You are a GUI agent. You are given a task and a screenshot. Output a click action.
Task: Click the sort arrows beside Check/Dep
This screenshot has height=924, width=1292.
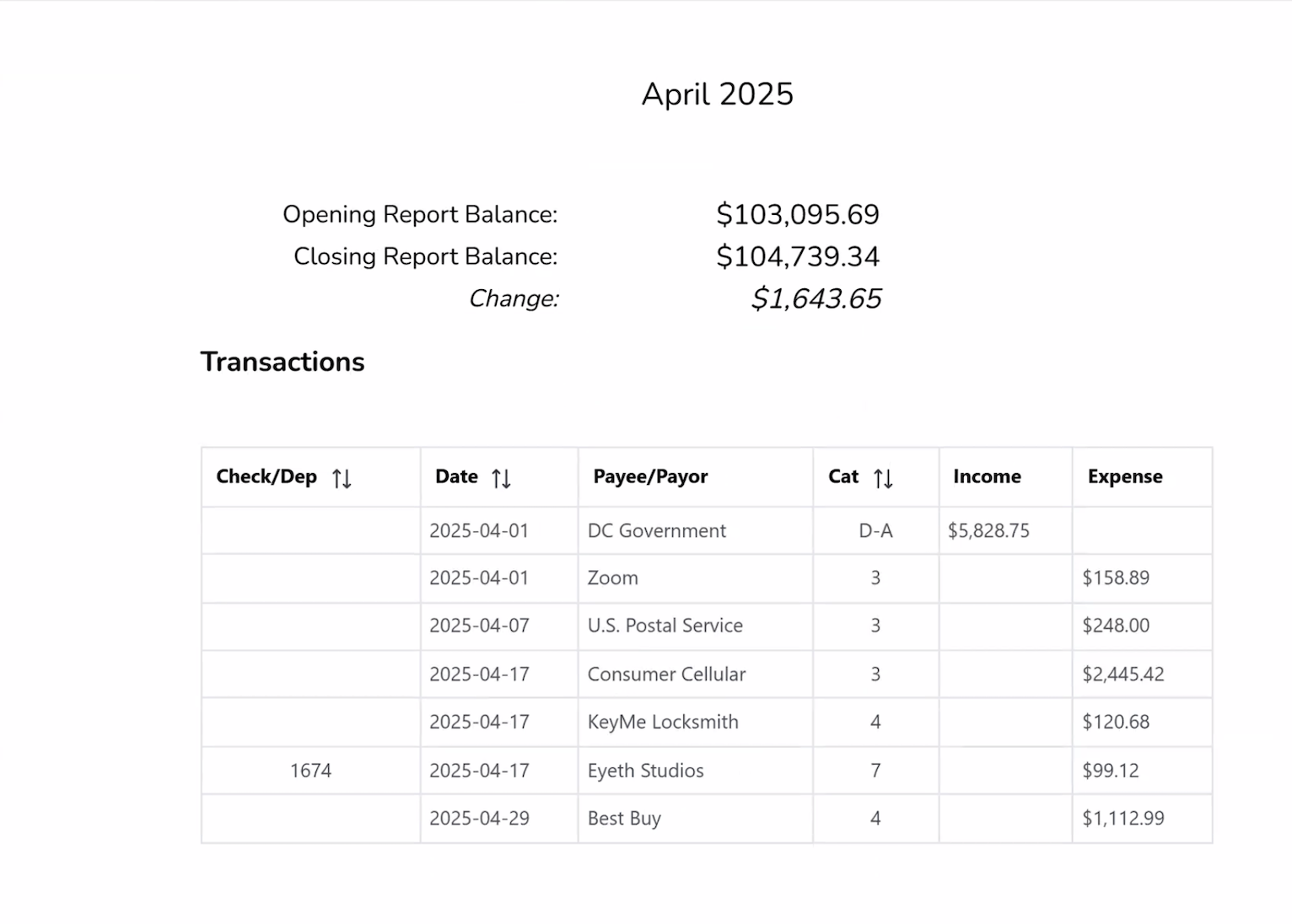342,478
